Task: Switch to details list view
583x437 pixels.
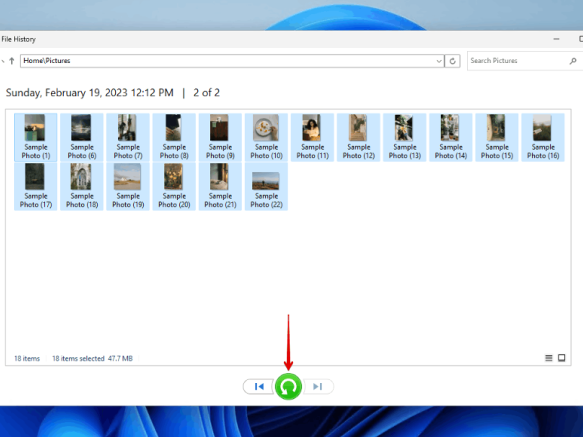Action: [548, 358]
